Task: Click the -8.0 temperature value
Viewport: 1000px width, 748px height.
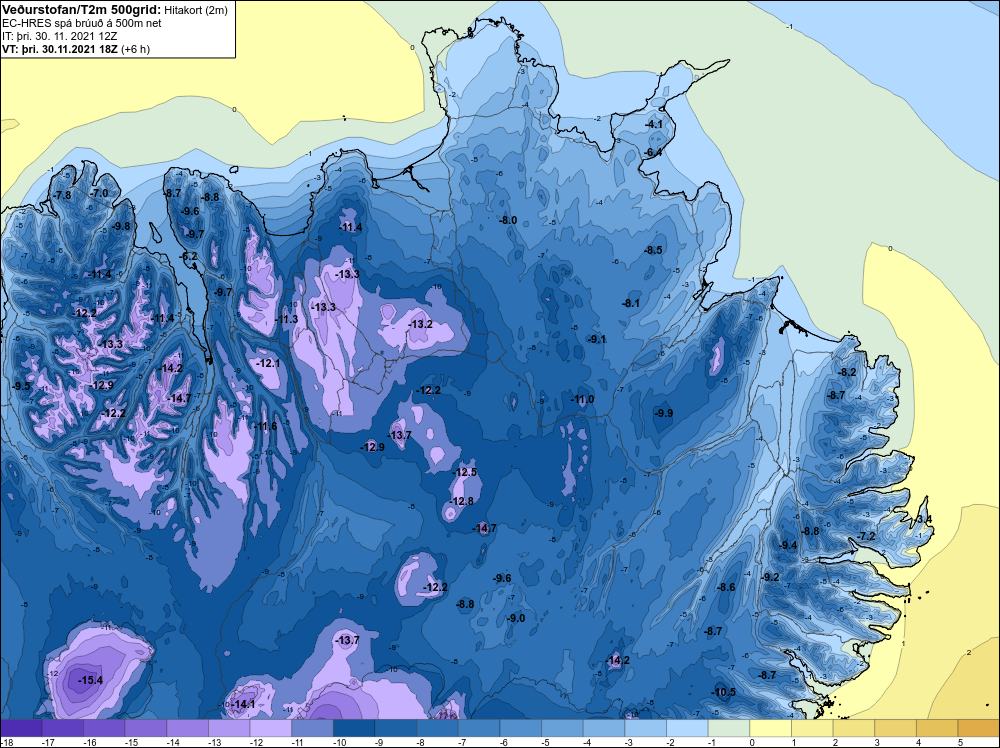Action: pyautogui.click(x=508, y=220)
